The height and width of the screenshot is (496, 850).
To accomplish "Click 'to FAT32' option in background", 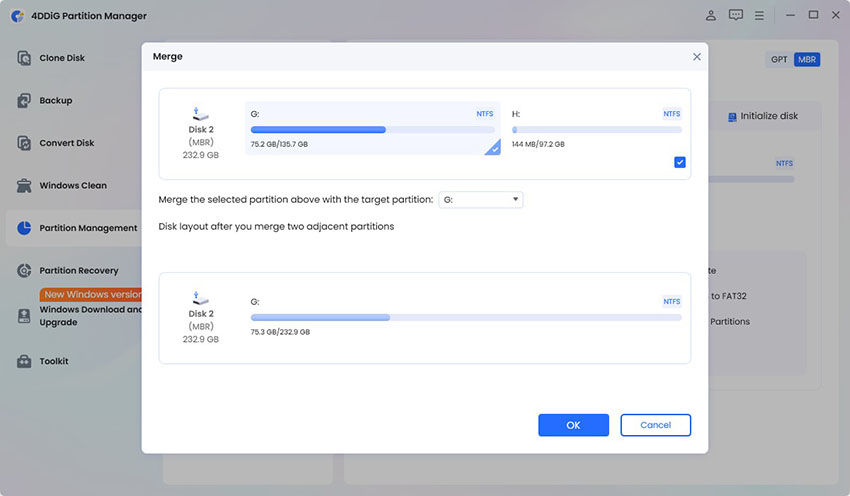I will [x=729, y=296].
